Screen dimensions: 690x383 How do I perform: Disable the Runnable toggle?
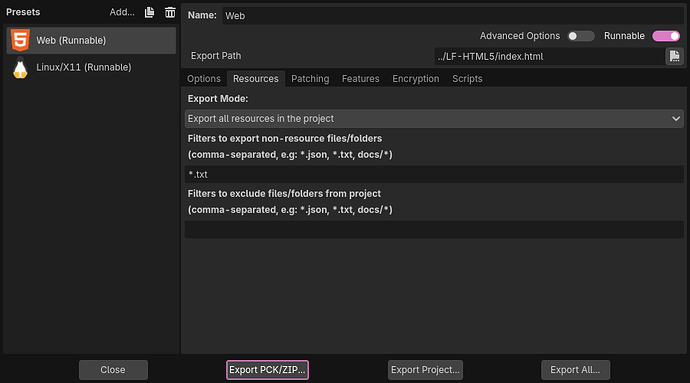point(666,36)
